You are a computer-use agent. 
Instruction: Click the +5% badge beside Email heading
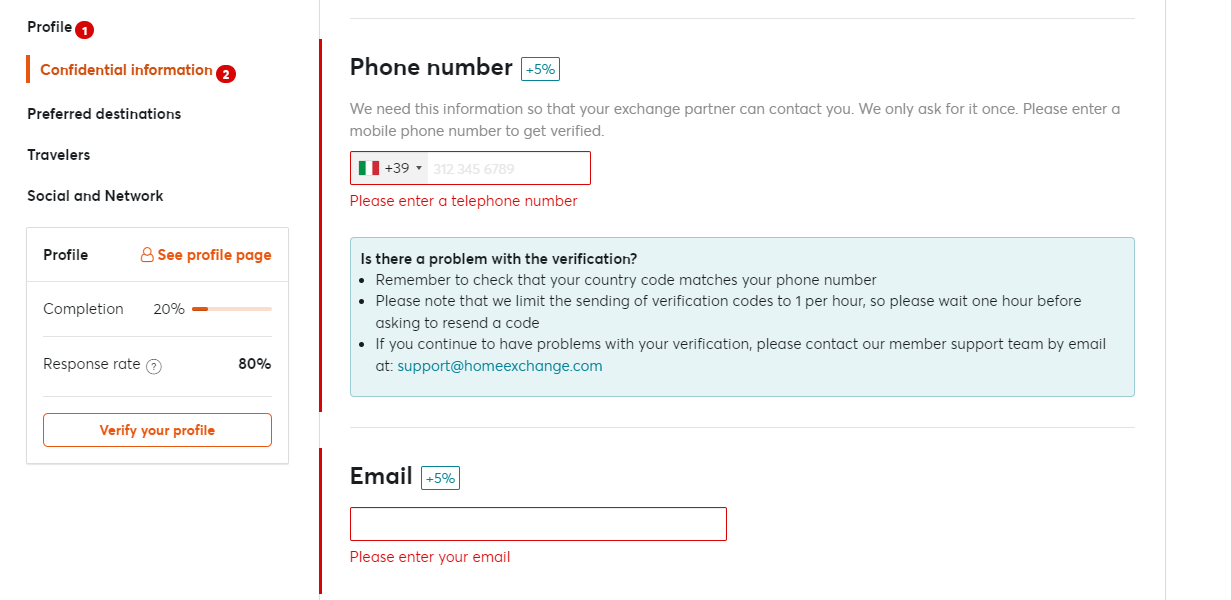point(440,478)
